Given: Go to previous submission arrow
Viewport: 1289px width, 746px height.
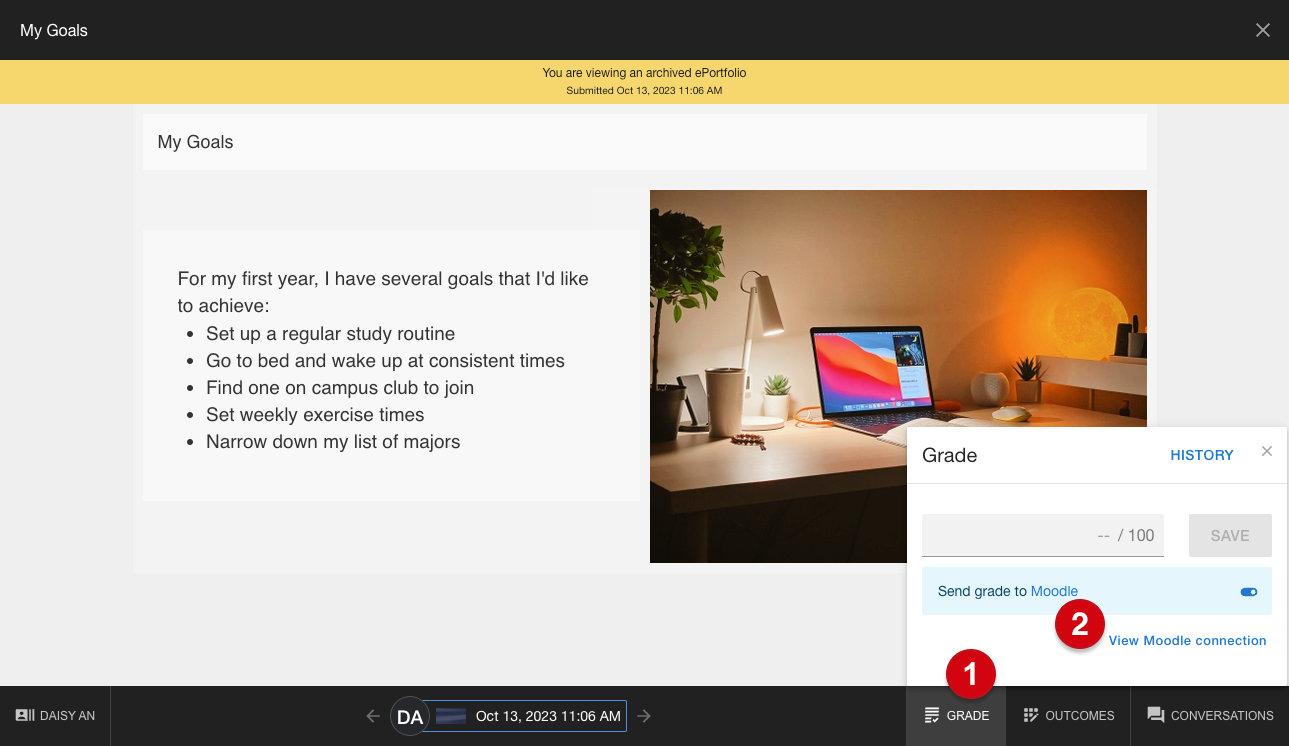Looking at the screenshot, I should (373, 716).
